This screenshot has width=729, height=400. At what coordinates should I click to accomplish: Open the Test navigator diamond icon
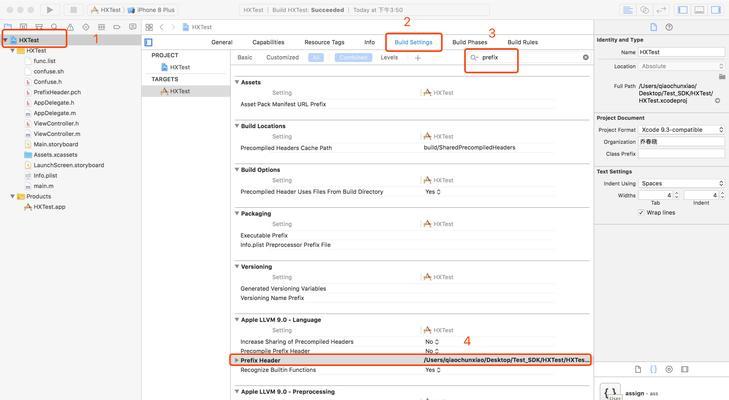tap(86, 27)
